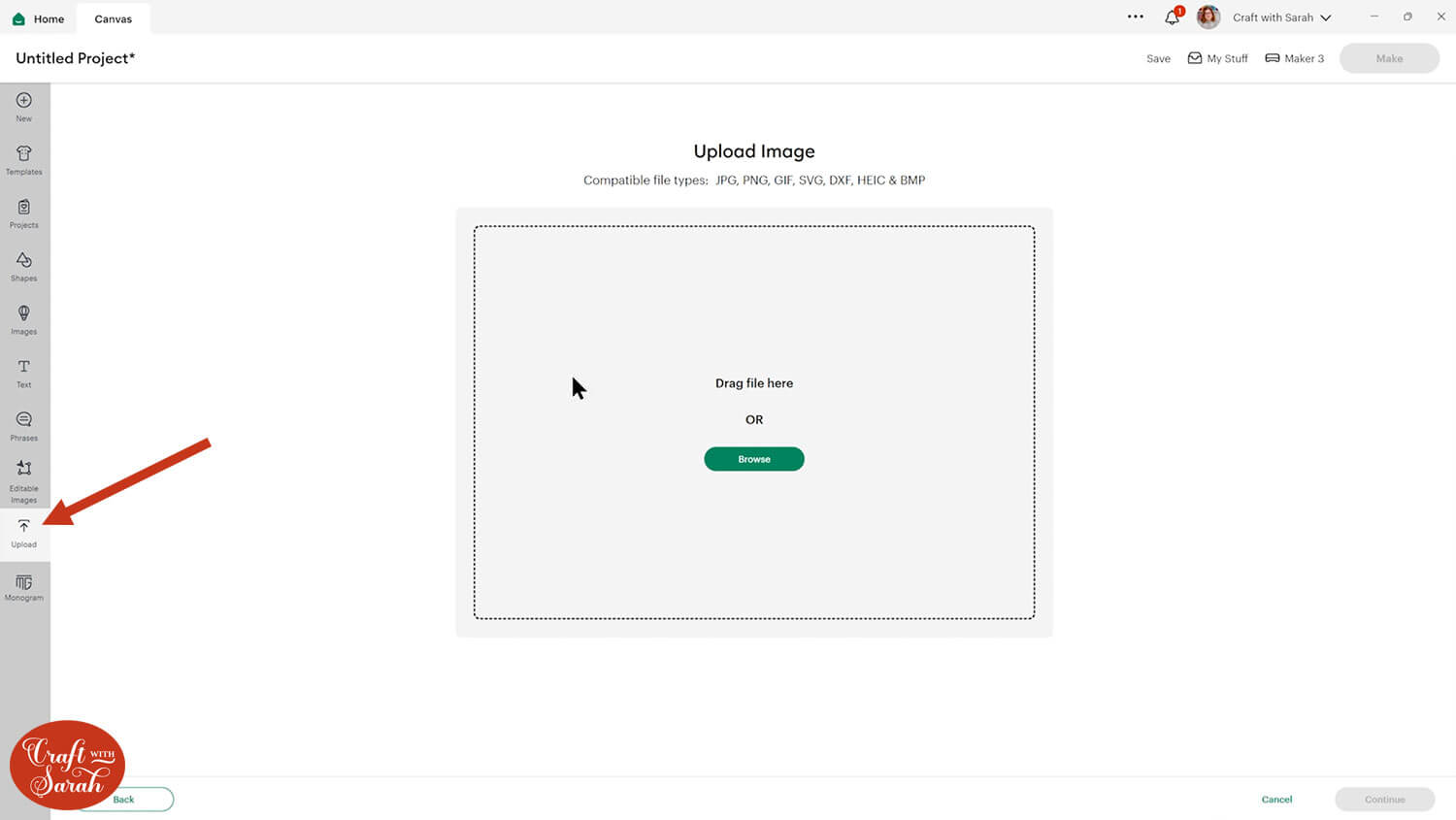The image size is (1456, 820).
Task: Switch to the Home tab
Action: coord(39,18)
